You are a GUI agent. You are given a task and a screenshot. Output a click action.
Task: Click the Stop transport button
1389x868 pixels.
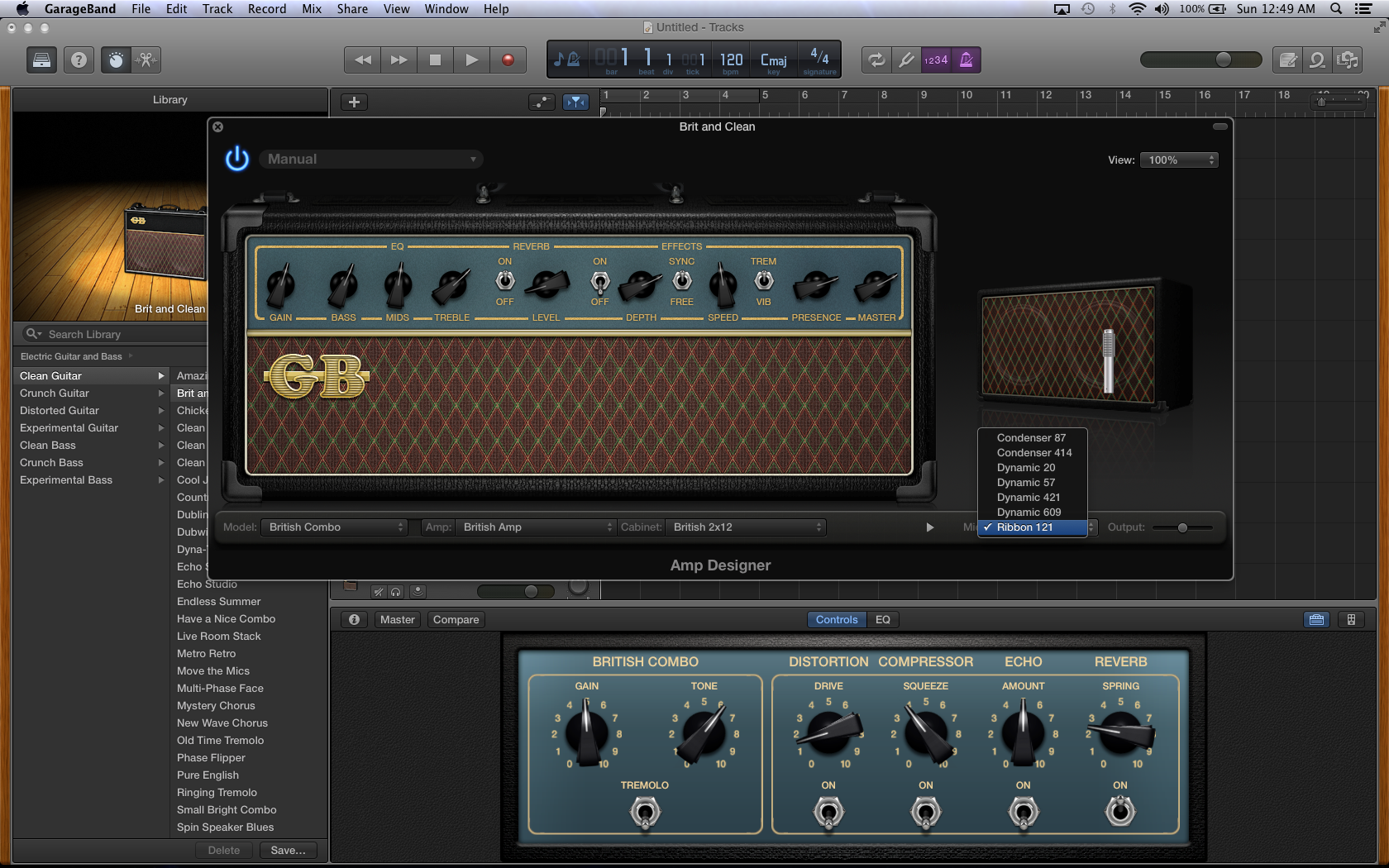coord(435,60)
